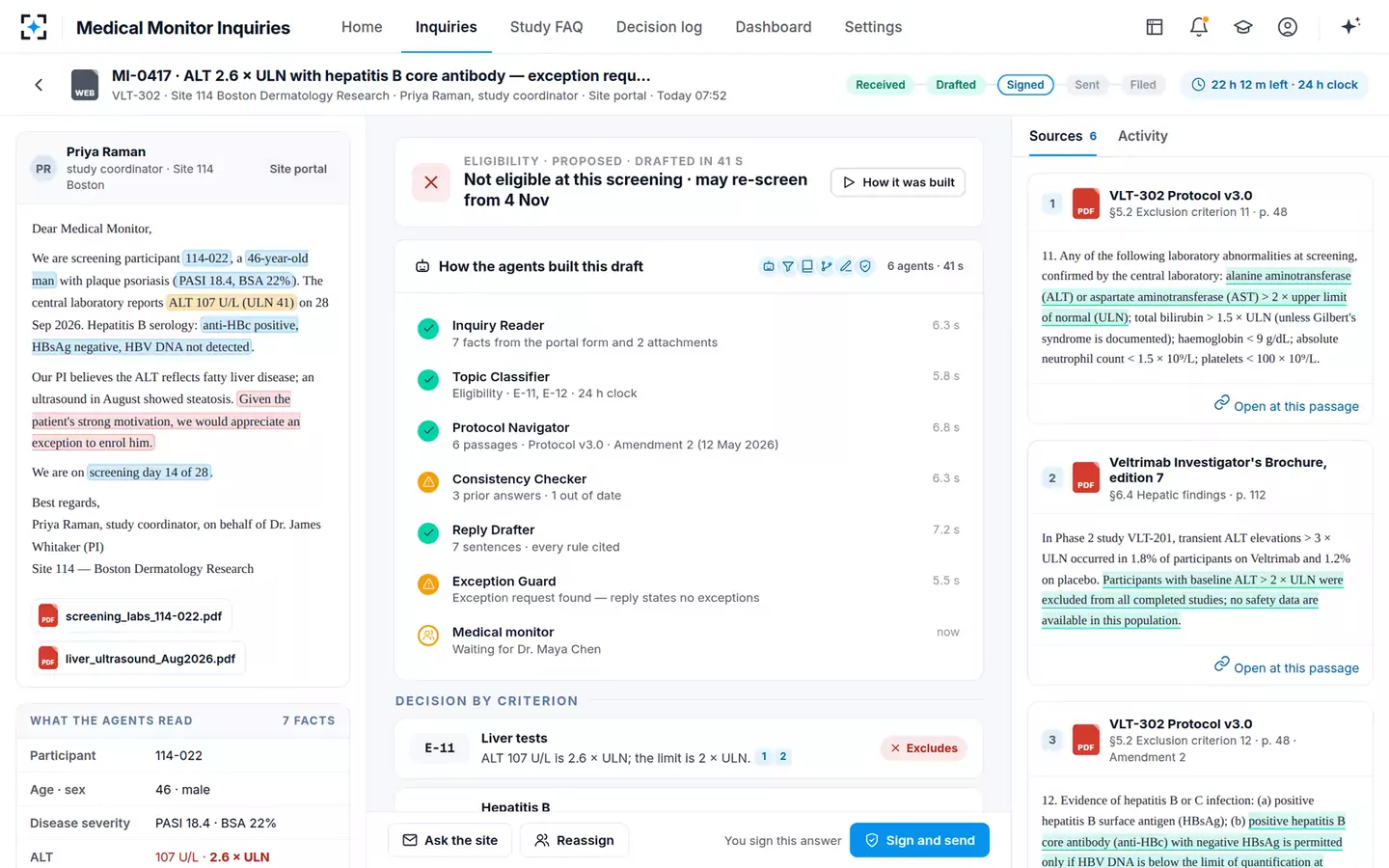
Task: Select the Sources tab
Action: click(x=1063, y=136)
